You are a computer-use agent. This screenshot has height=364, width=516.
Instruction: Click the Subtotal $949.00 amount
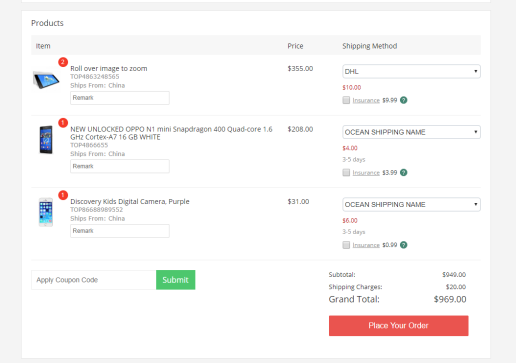click(x=454, y=275)
